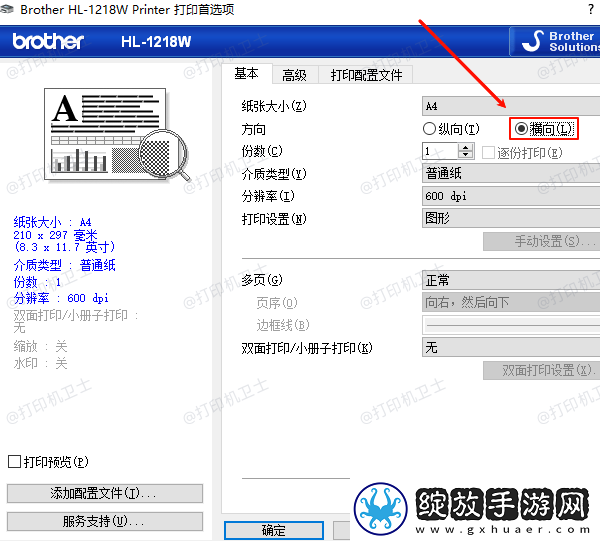Click the brother logo in the header
The width and height of the screenshot is (600, 541).
pyautogui.click(x=48, y=41)
